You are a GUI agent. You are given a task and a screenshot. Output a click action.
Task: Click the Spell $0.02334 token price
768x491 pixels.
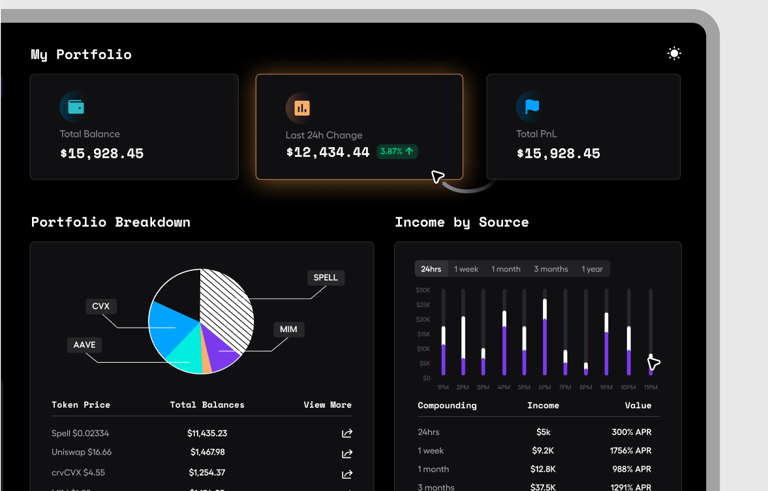click(x=80, y=433)
